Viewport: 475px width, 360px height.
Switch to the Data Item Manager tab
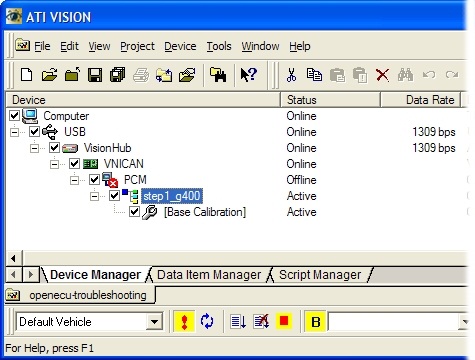click(209, 275)
